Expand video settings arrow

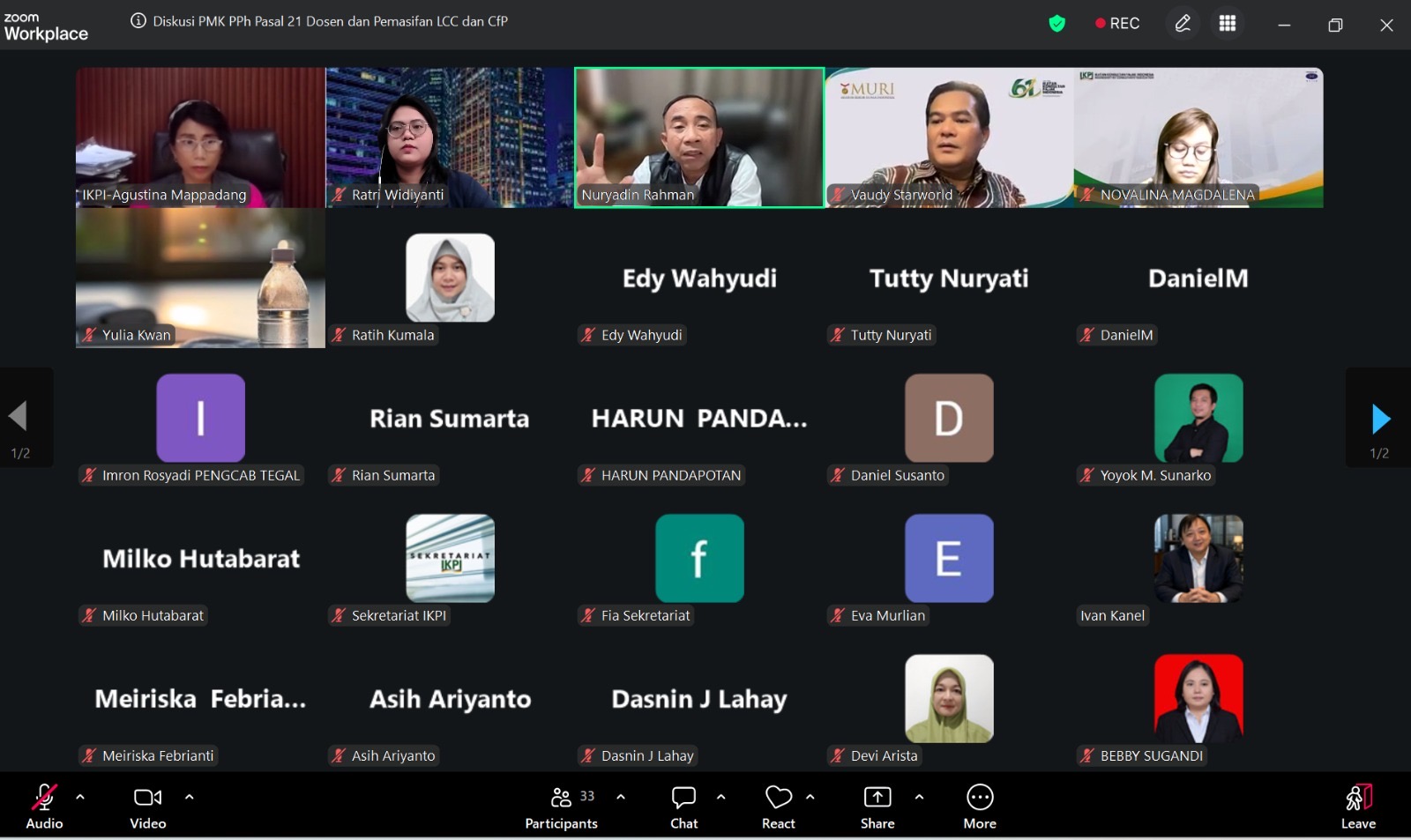189,797
